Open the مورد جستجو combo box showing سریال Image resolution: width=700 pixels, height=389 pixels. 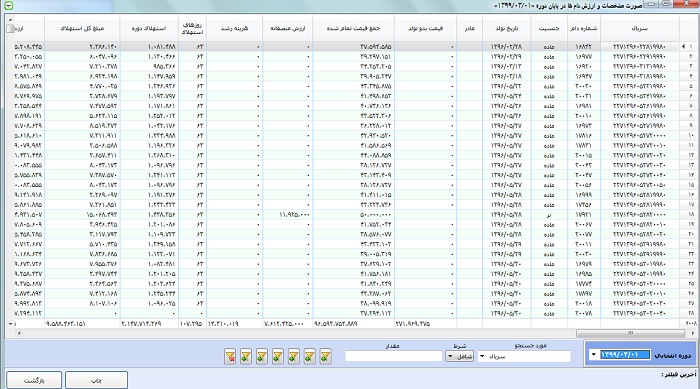(x=524, y=356)
